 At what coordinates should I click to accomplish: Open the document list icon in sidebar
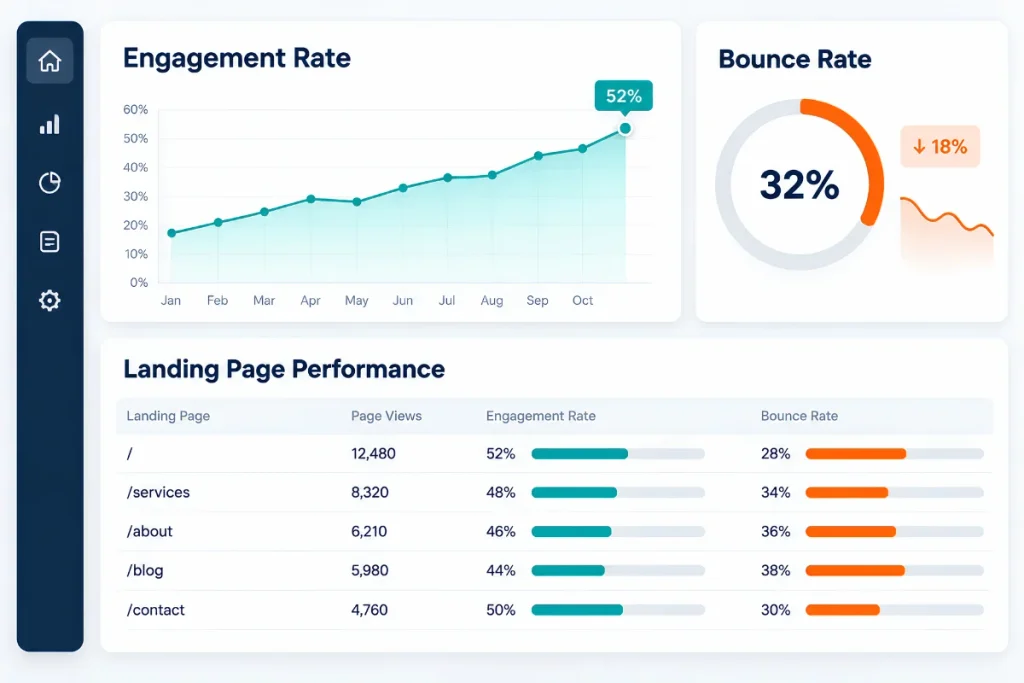[50, 242]
